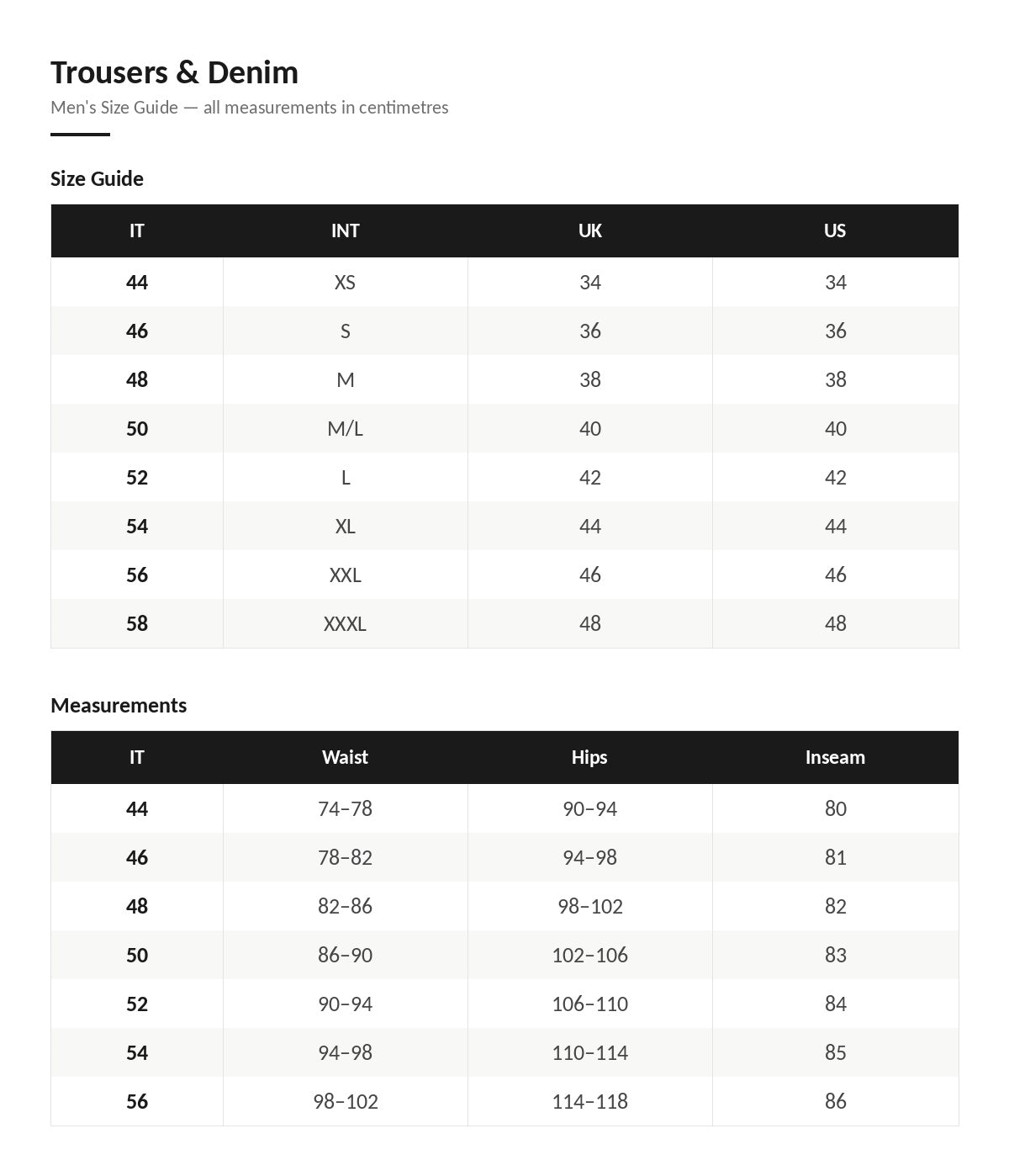
Task: Click the 86–90 waist measurement cell
Action: pyautogui.click(x=345, y=955)
